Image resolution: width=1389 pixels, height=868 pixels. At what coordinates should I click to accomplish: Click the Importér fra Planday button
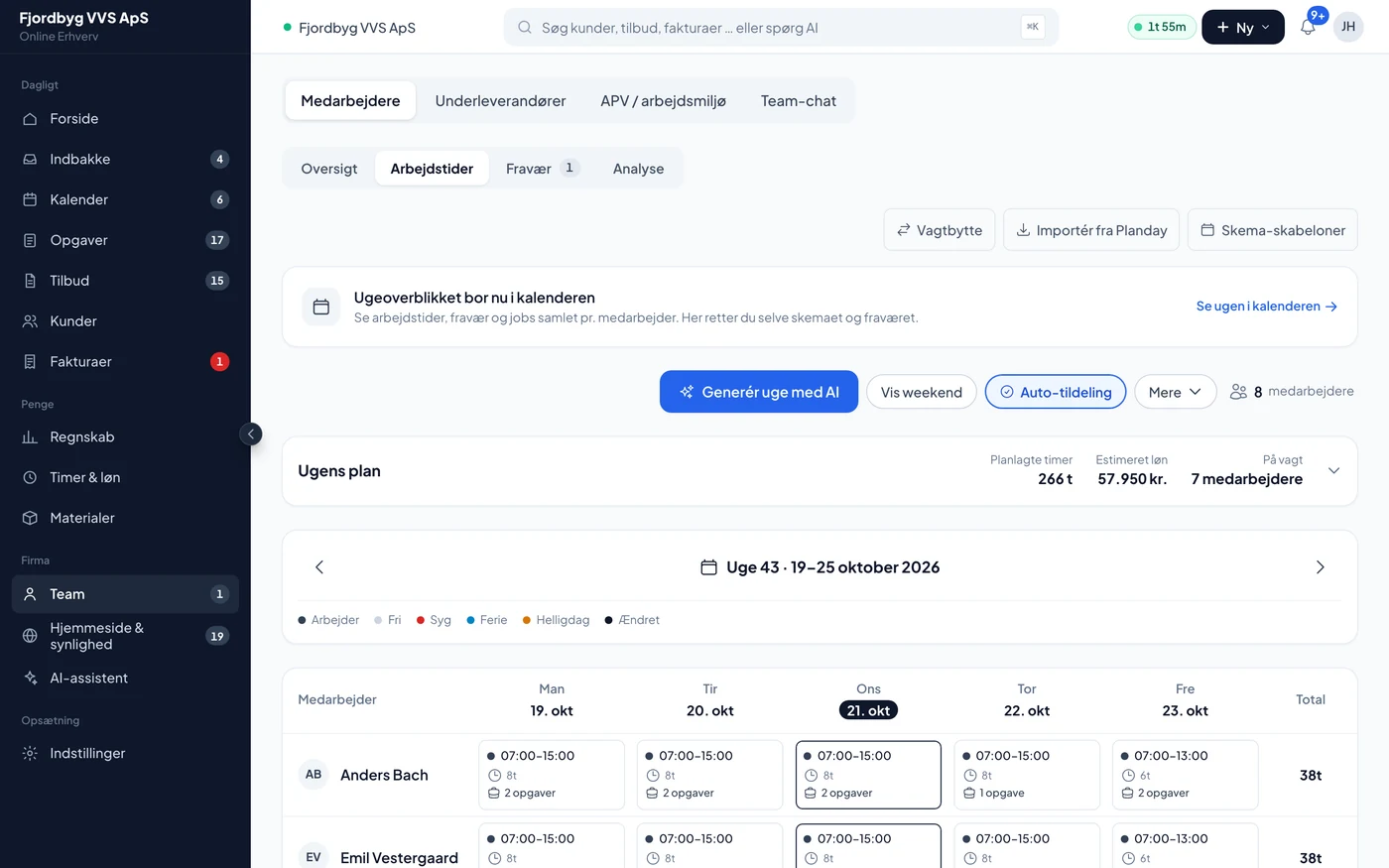point(1091,230)
